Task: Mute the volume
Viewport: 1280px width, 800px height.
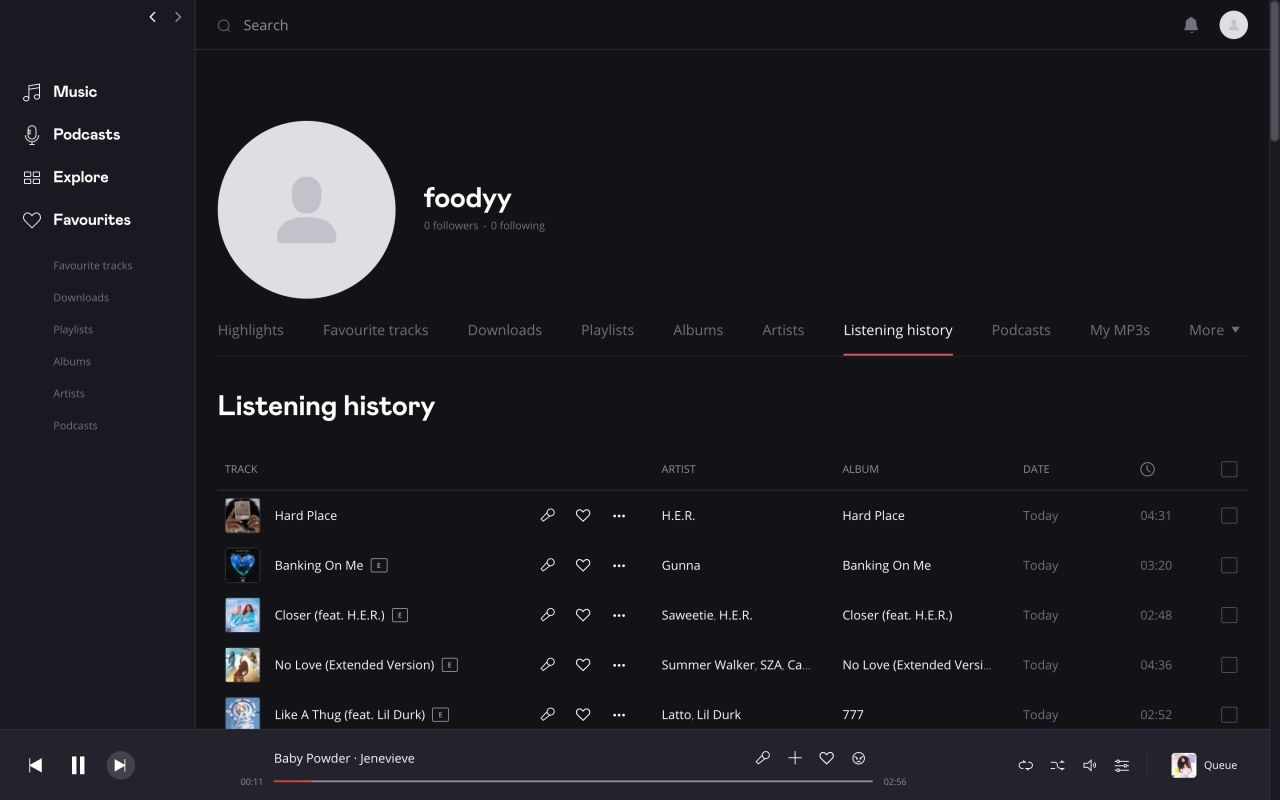Action: [x=1089, y=765]
